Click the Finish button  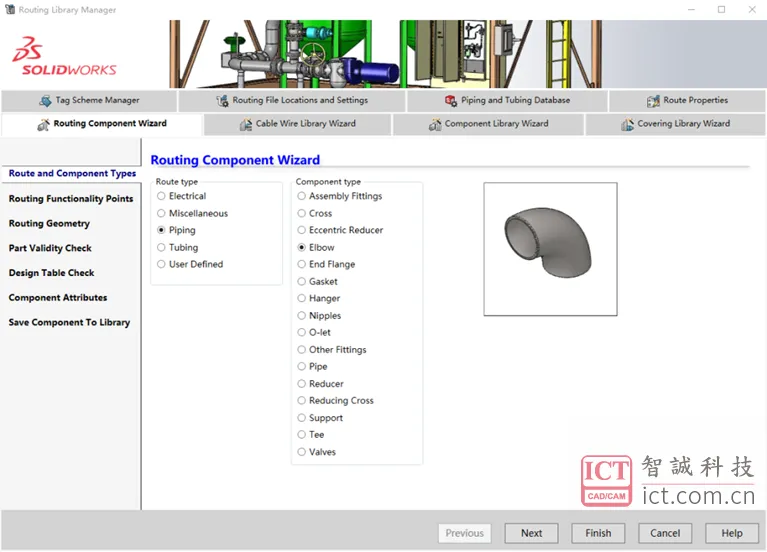point(598,533)
